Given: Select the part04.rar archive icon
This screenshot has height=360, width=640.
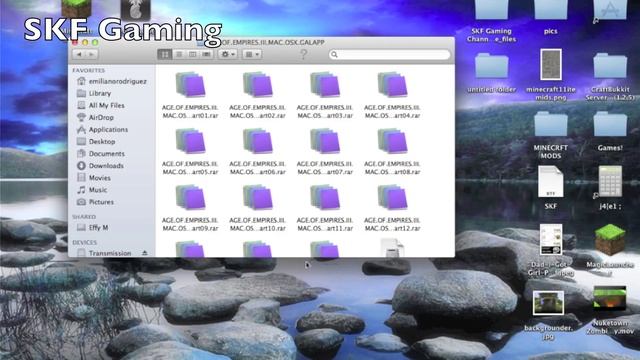Looking at the screenshot, I should click(393, 84).
